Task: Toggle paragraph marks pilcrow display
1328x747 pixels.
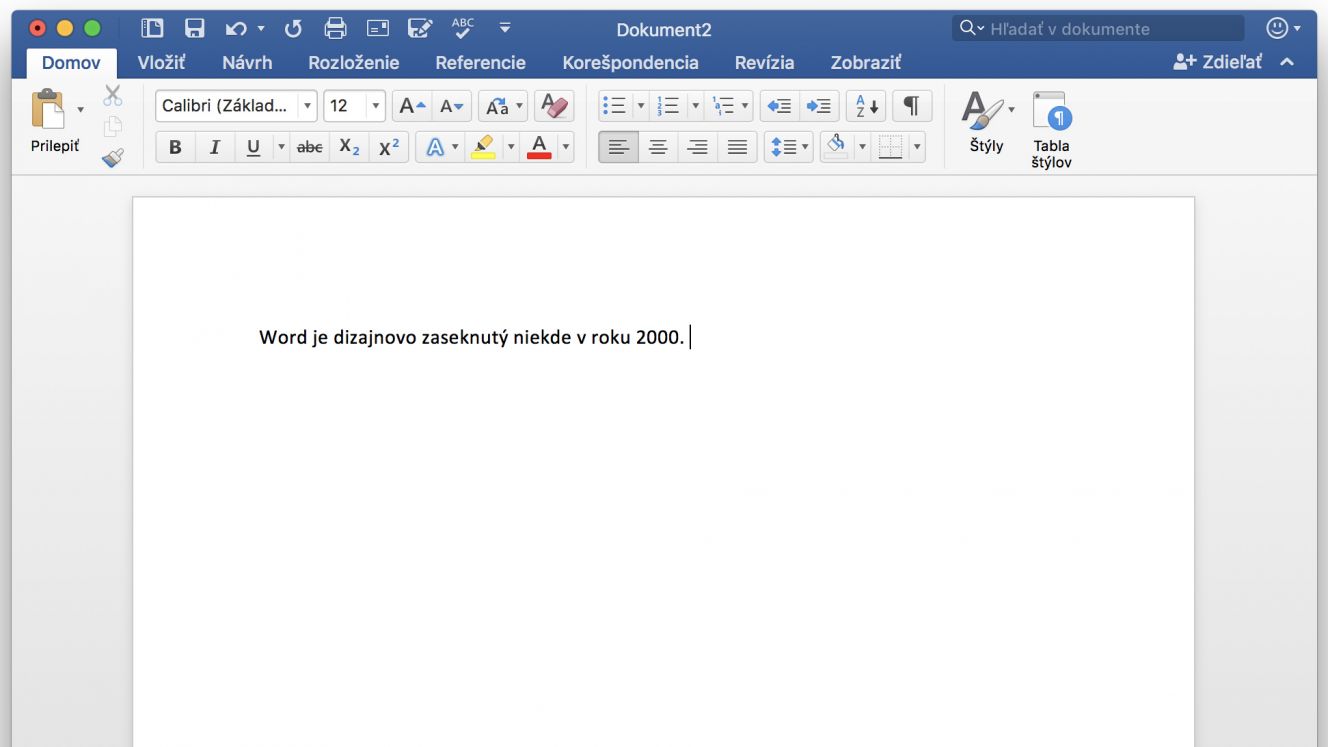Action: tap(911, 106)
